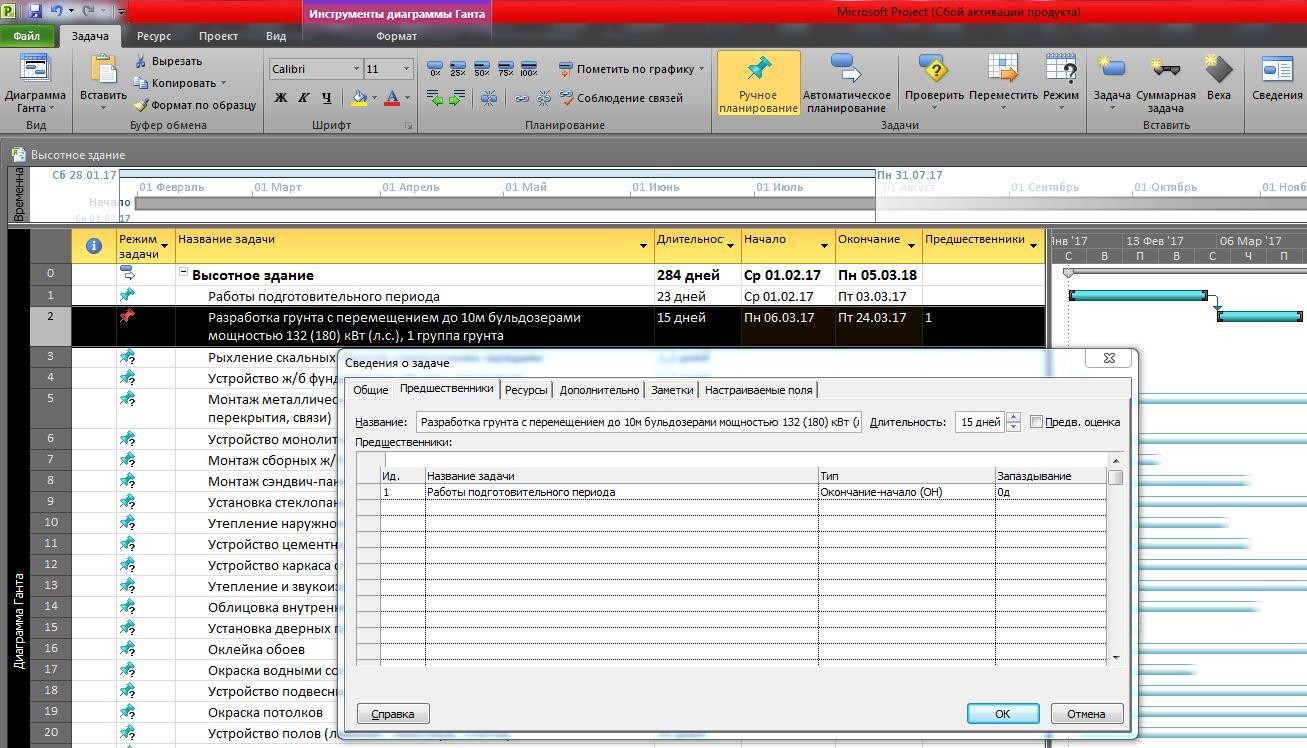Open Заметки tab in task dialog

[x=672, y=390]
